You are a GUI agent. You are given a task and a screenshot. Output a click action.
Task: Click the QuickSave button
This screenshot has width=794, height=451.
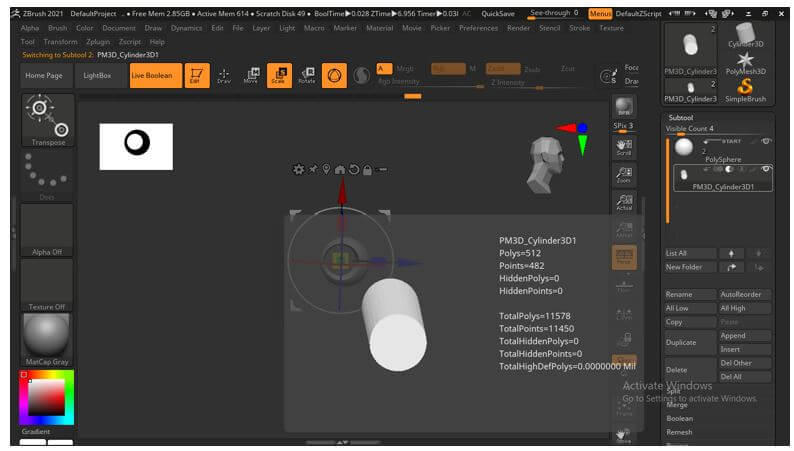498,14
